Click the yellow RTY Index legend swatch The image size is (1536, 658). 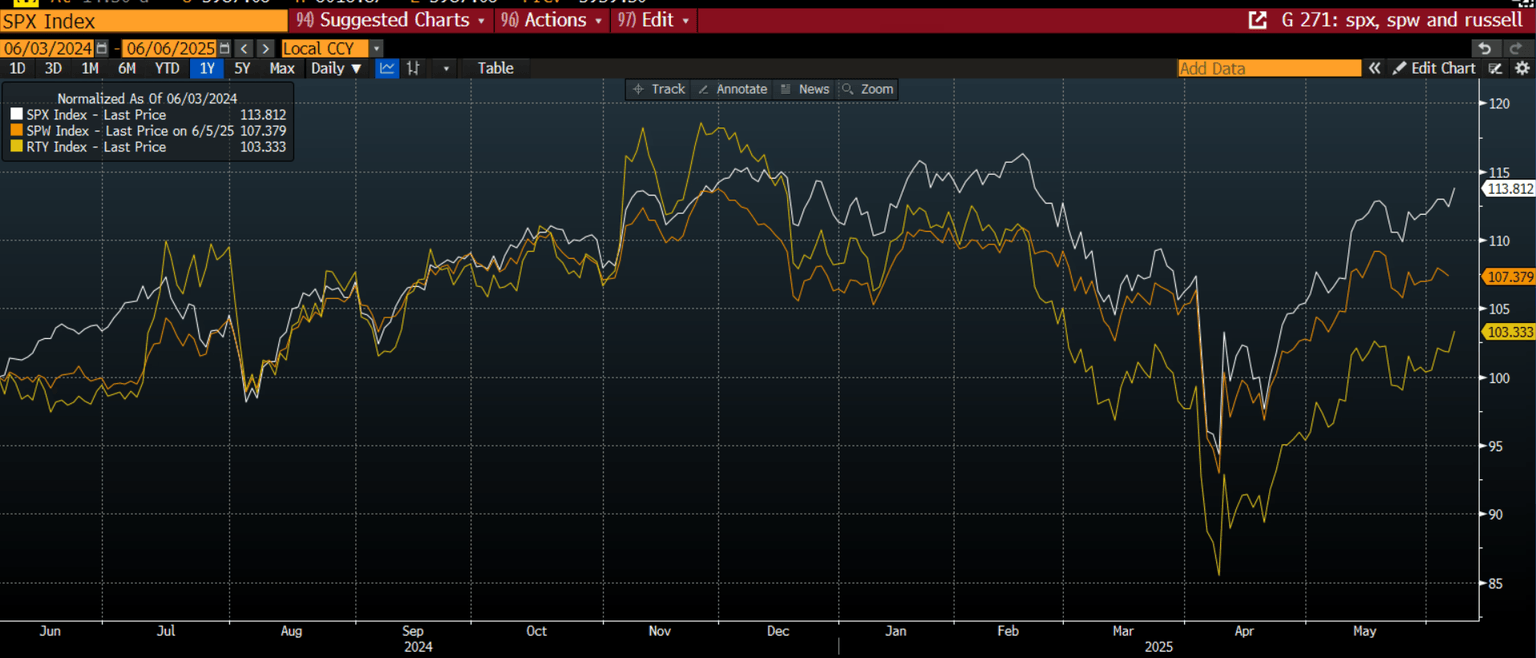point(15,147)
